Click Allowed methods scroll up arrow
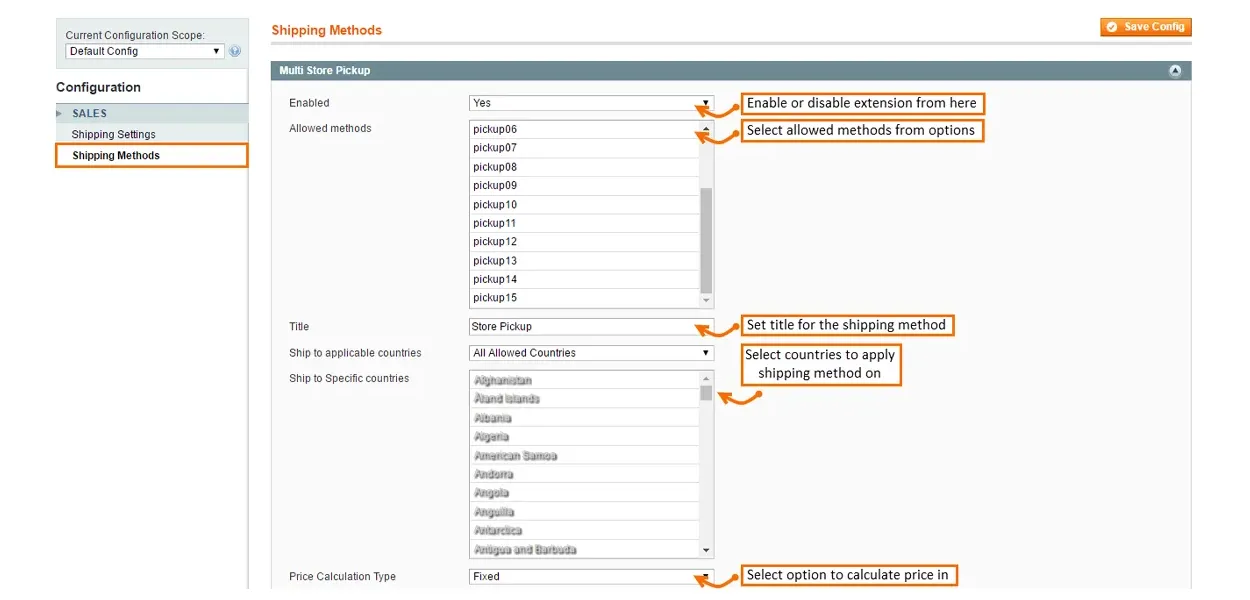Image resolution: width=1250 pixels, height=600 pixels. [x=706, y=129]
